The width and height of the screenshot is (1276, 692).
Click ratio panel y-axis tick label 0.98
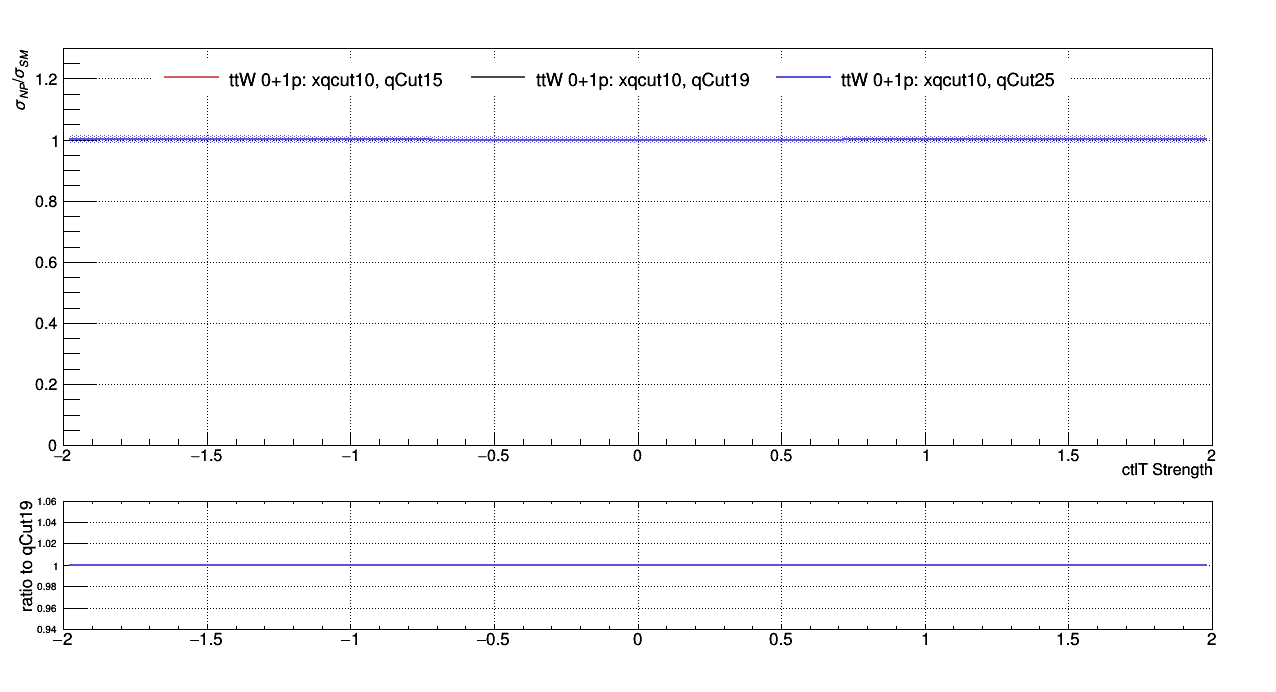(49, 587)
